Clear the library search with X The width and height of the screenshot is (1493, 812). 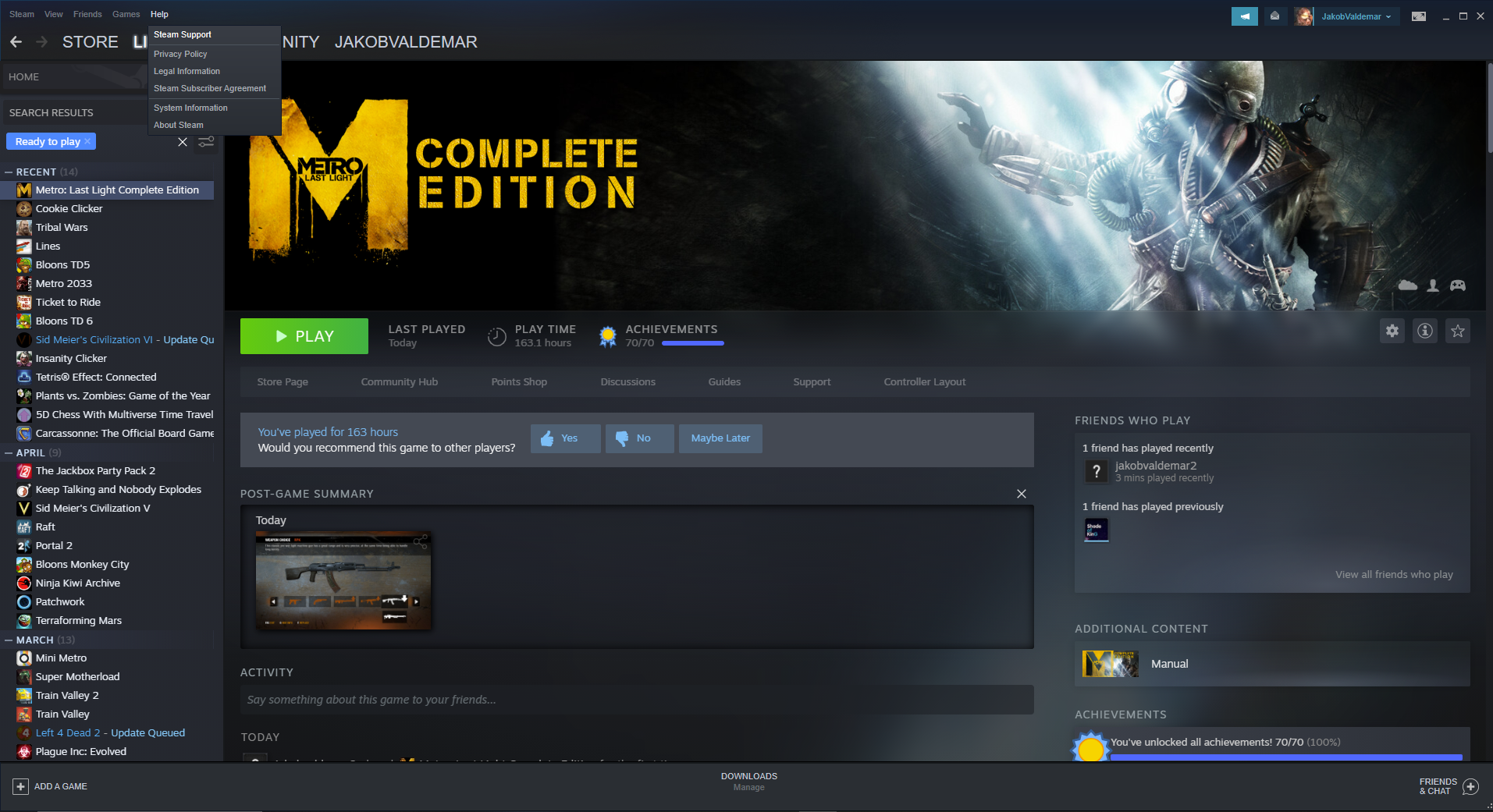[183, 142]
